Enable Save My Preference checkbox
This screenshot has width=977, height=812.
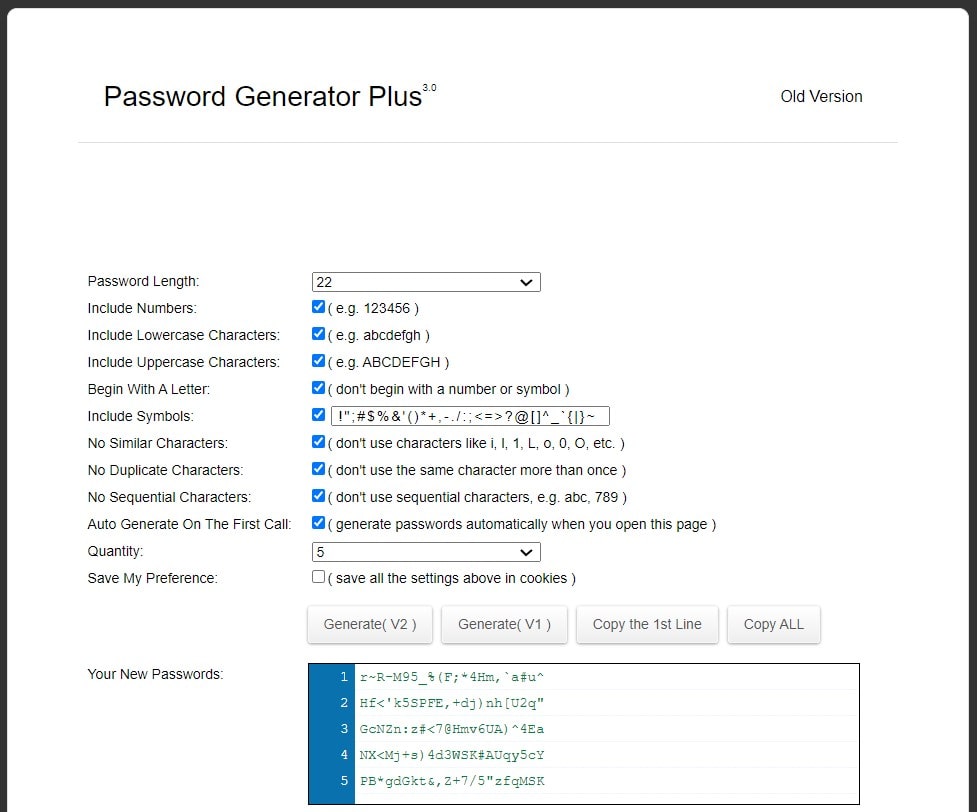318,577
